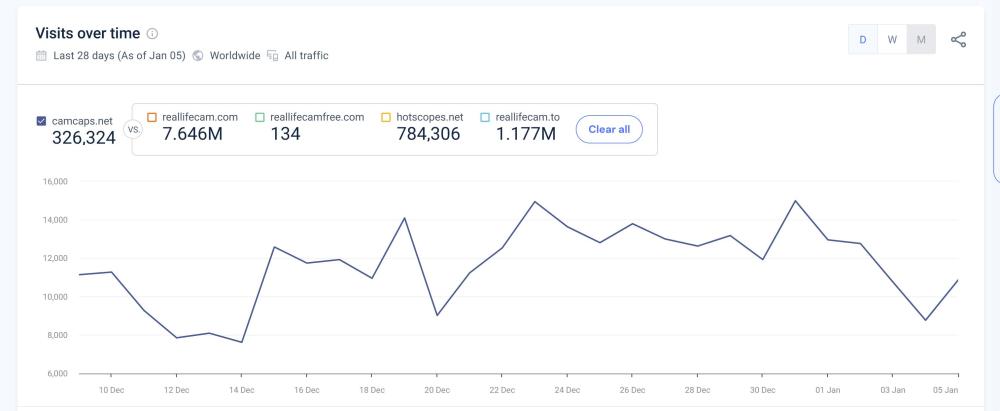This screenshot has width=1000, height=411.
Task: Tick the reallifecamfree.com checkbox
Action: click(x=260, y=117)
